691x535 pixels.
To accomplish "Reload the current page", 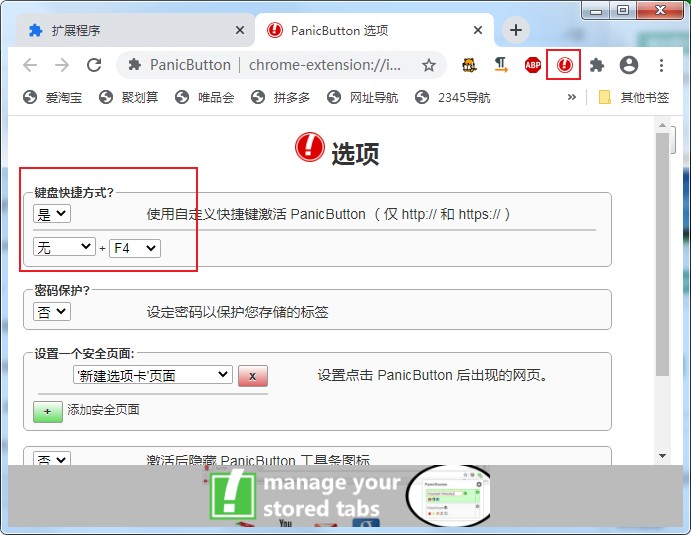I will pyautogui.click(x=94, y=65).
